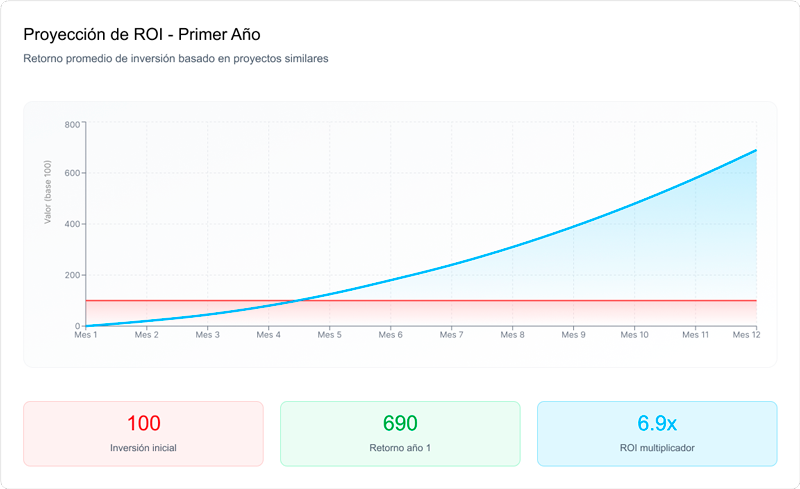Viewport: 800px width, 489px height.
Task: Click the 'Mes 6' x-axis label
Action: pos(391,335)
